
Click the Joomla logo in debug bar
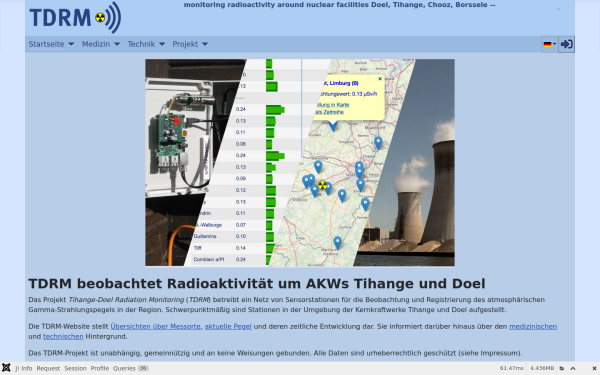tap(6, 368)
